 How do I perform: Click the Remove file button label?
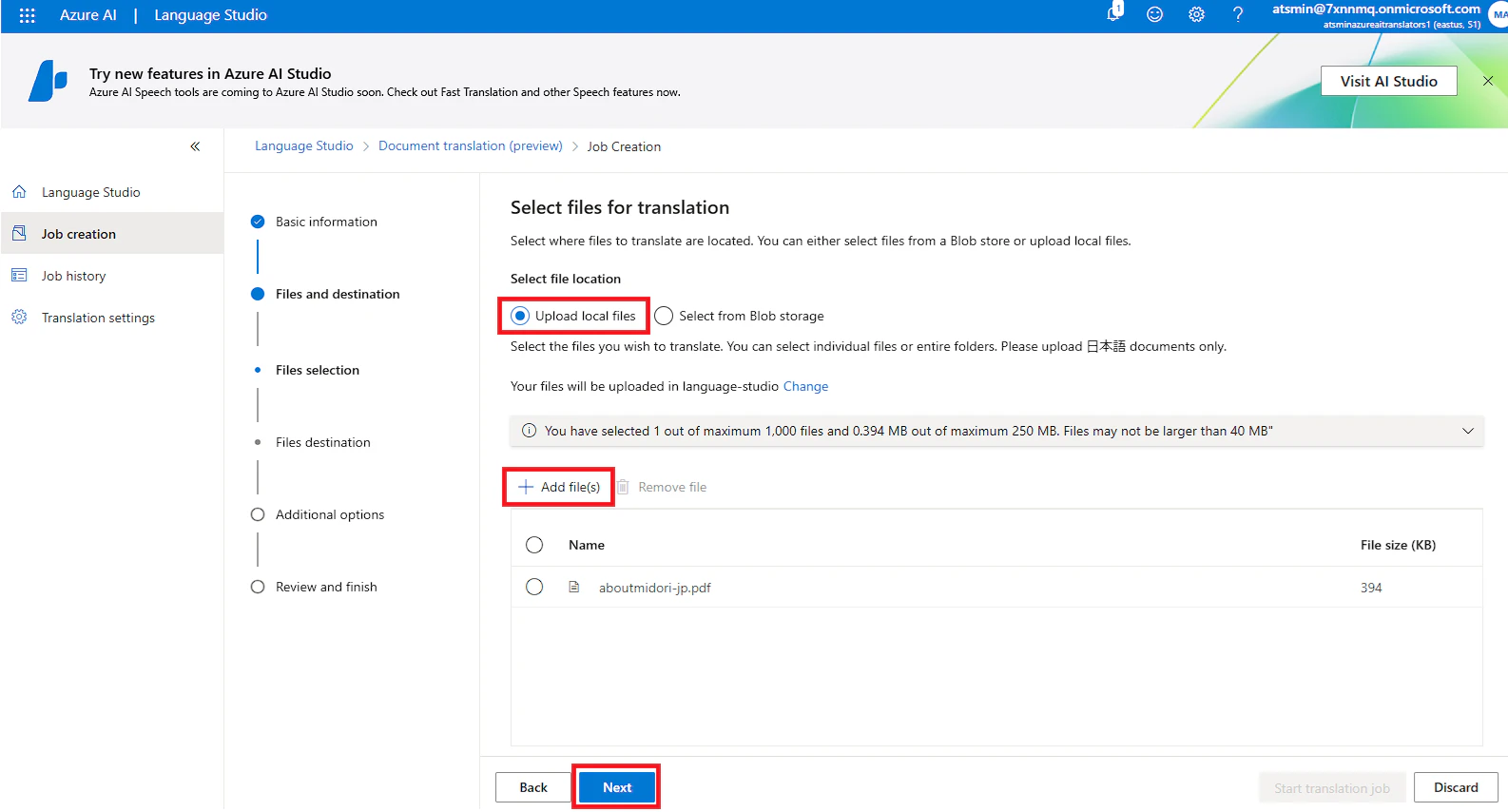click(672, 487)
